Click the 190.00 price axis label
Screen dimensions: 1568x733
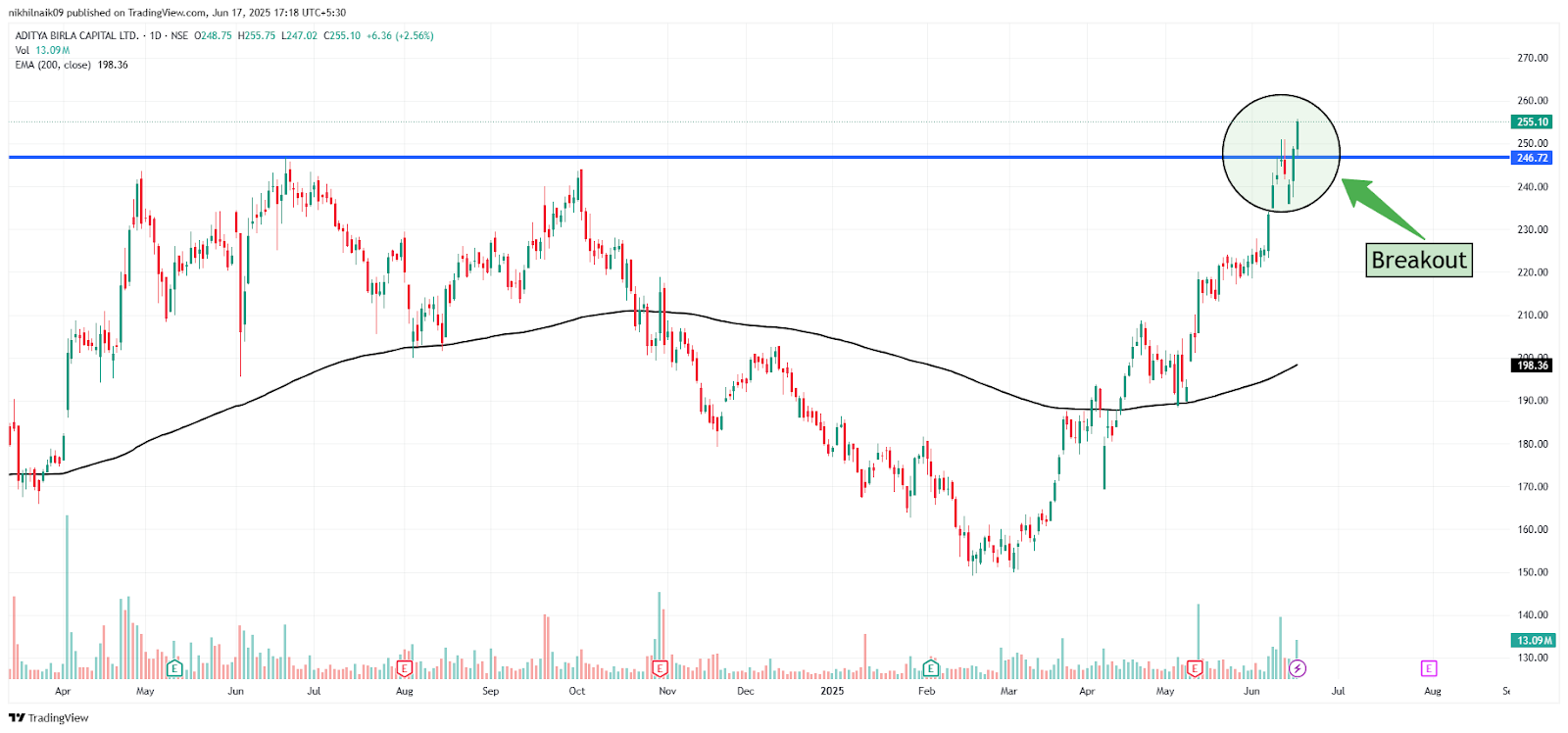tap(1533, 401)
